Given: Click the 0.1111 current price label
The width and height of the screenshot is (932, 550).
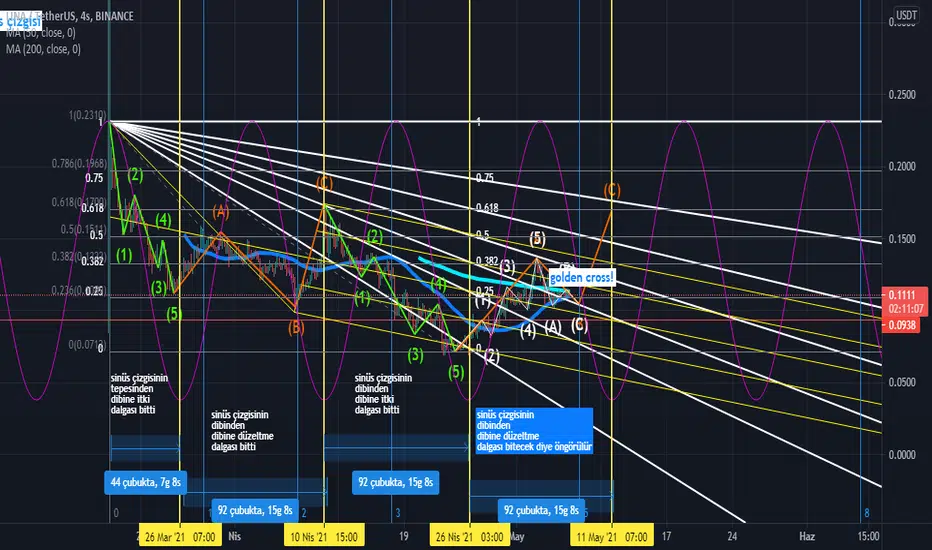Looking at the screenshot, I should click(902, 296).
